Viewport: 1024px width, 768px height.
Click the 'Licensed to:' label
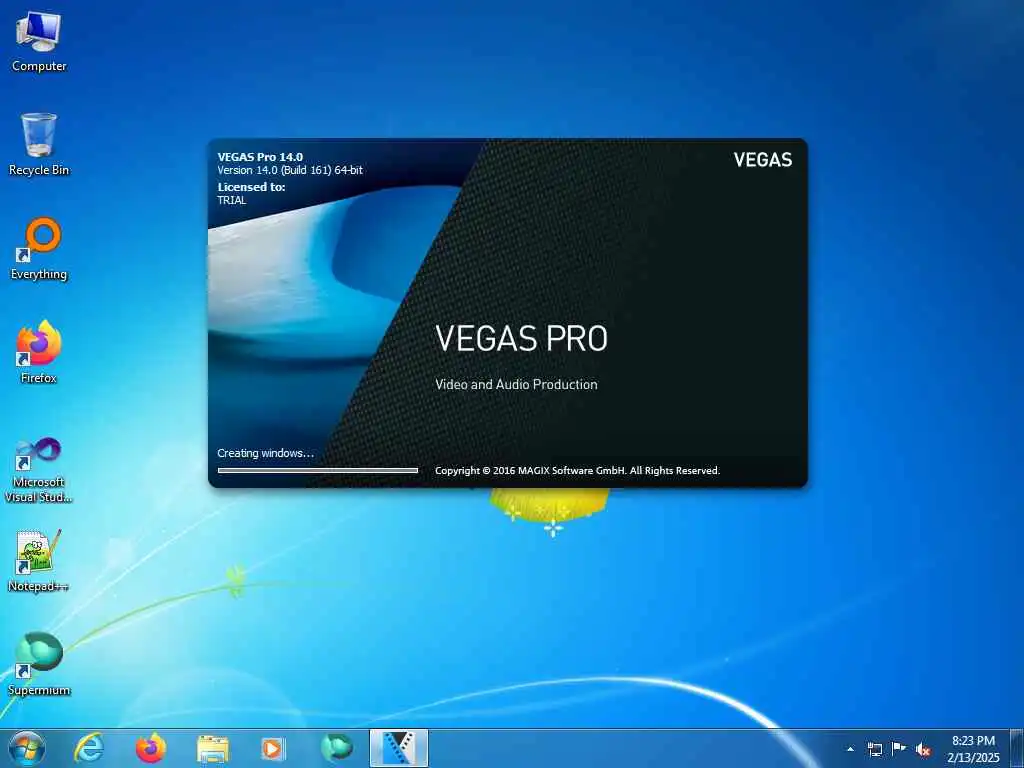[x=251, y=187]
